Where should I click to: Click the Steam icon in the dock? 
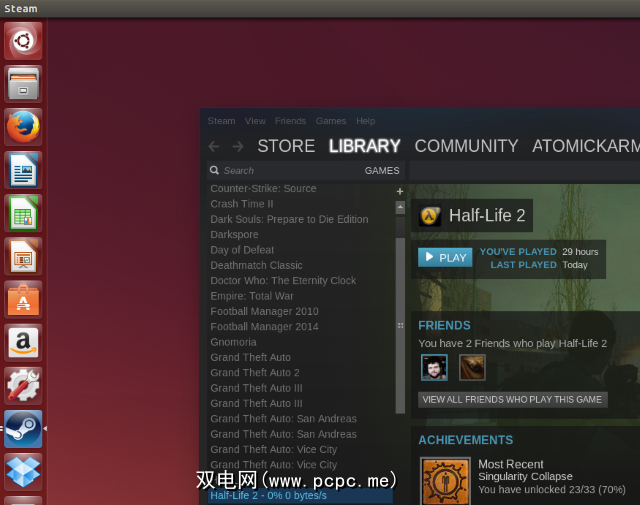click(x=23, y=429)
